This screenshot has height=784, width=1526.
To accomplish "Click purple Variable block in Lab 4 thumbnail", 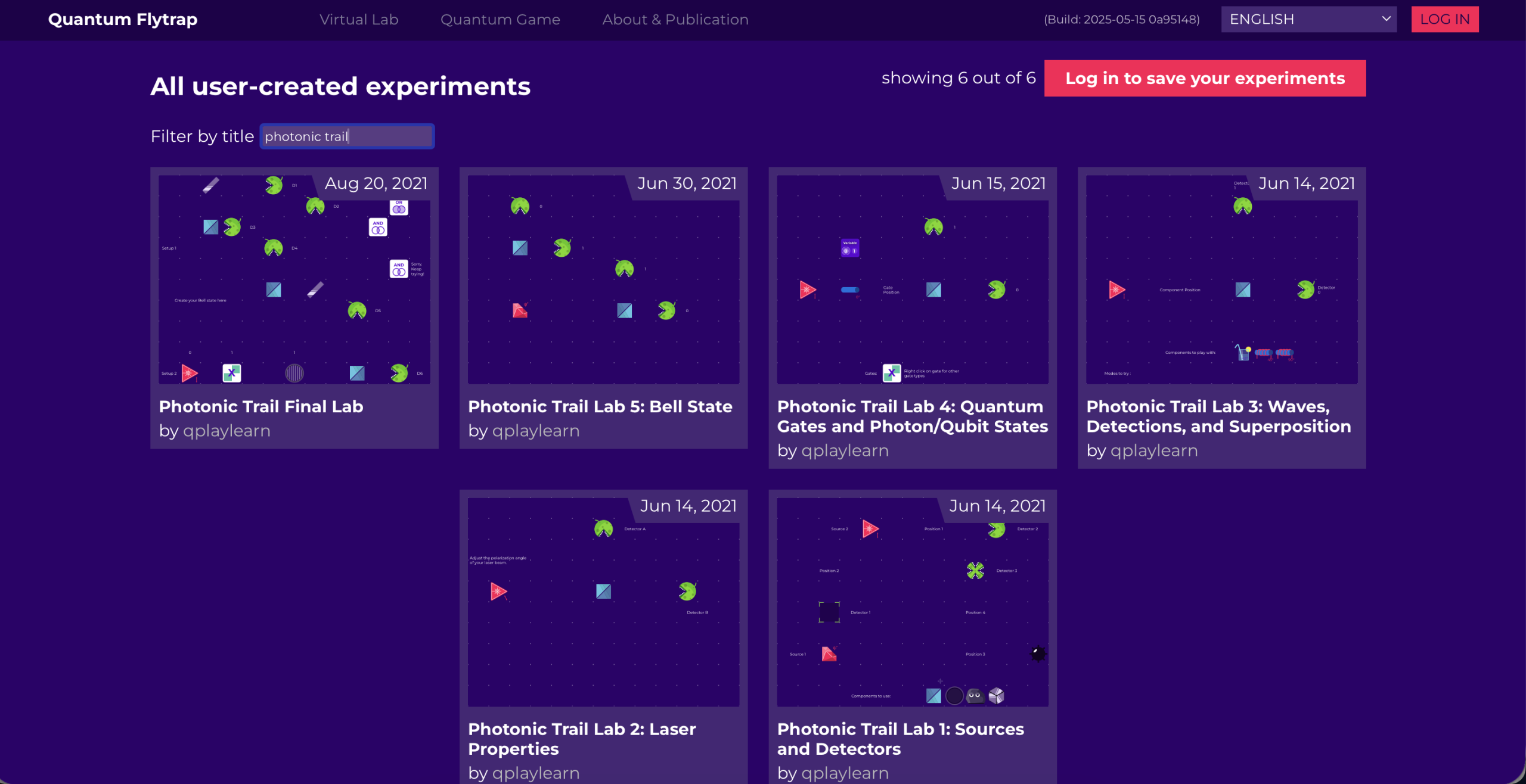I will coord(849,247).
